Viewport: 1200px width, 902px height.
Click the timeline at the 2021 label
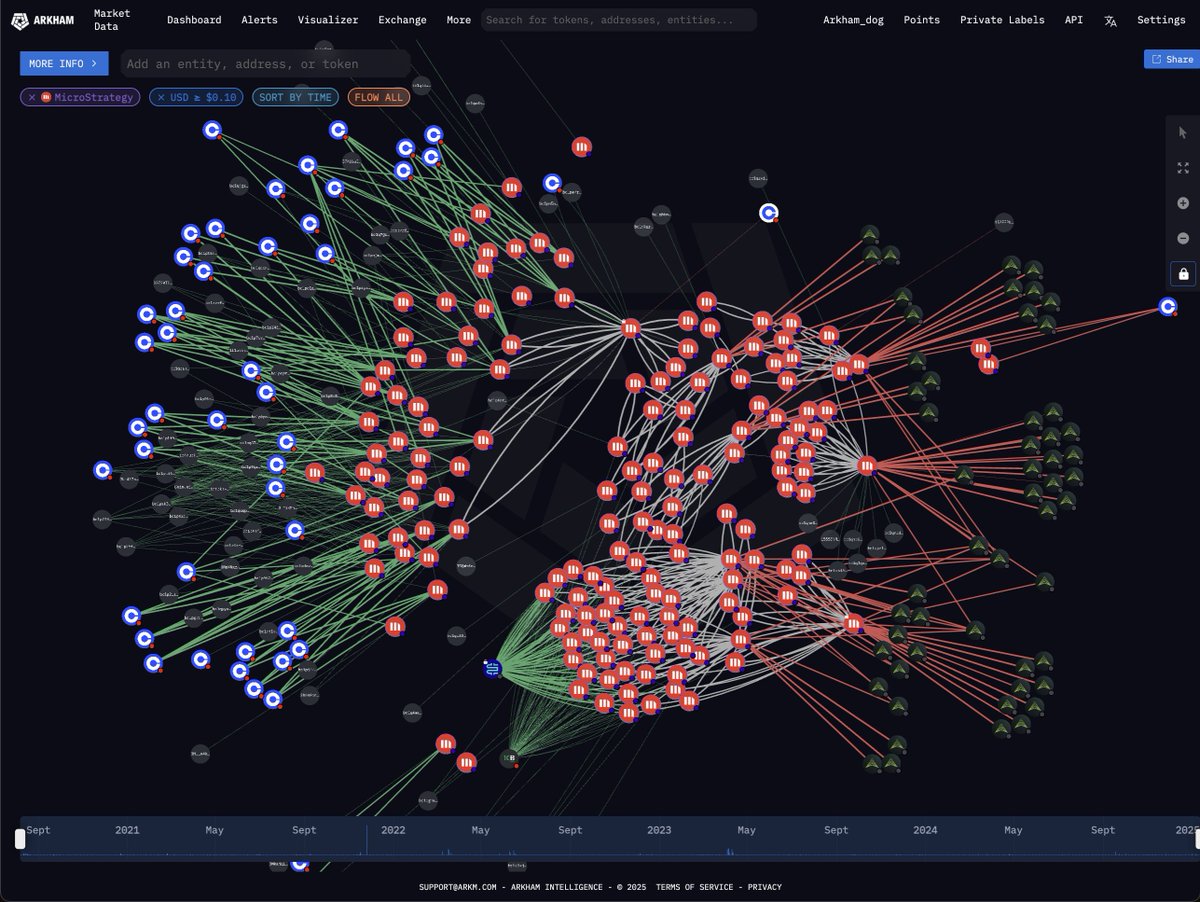click(127, 830)
